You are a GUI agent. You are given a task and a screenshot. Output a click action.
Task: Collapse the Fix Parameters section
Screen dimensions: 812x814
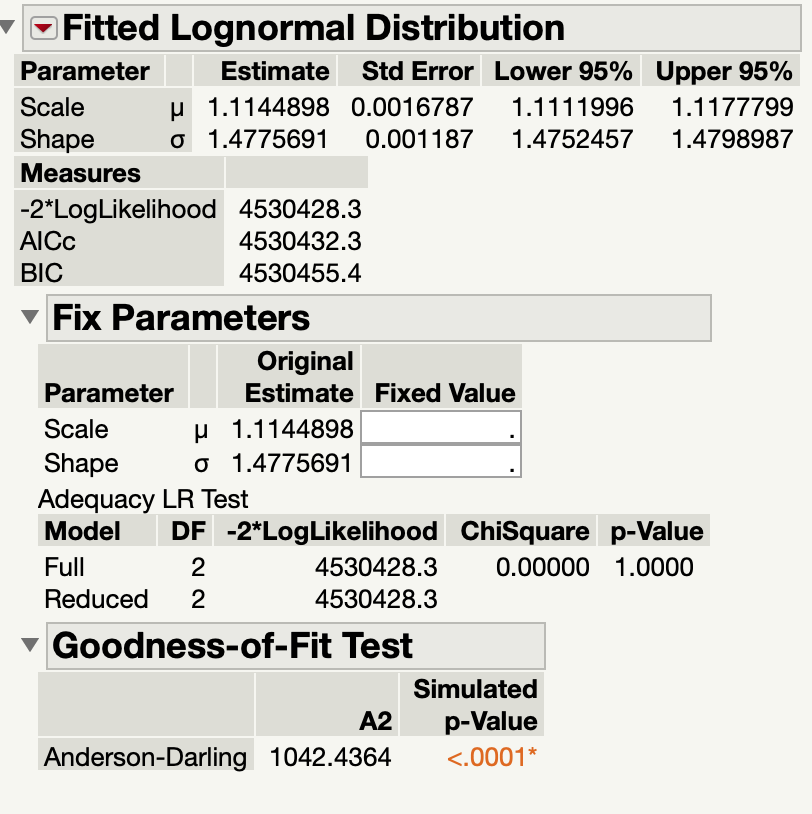coord(30,317)
